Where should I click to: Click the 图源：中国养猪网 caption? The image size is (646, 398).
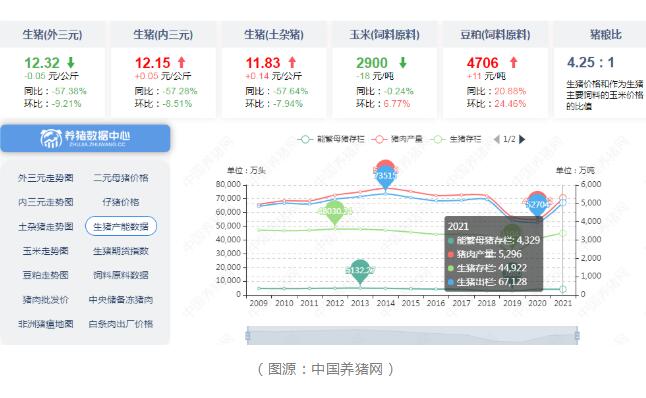click(325, 369)
